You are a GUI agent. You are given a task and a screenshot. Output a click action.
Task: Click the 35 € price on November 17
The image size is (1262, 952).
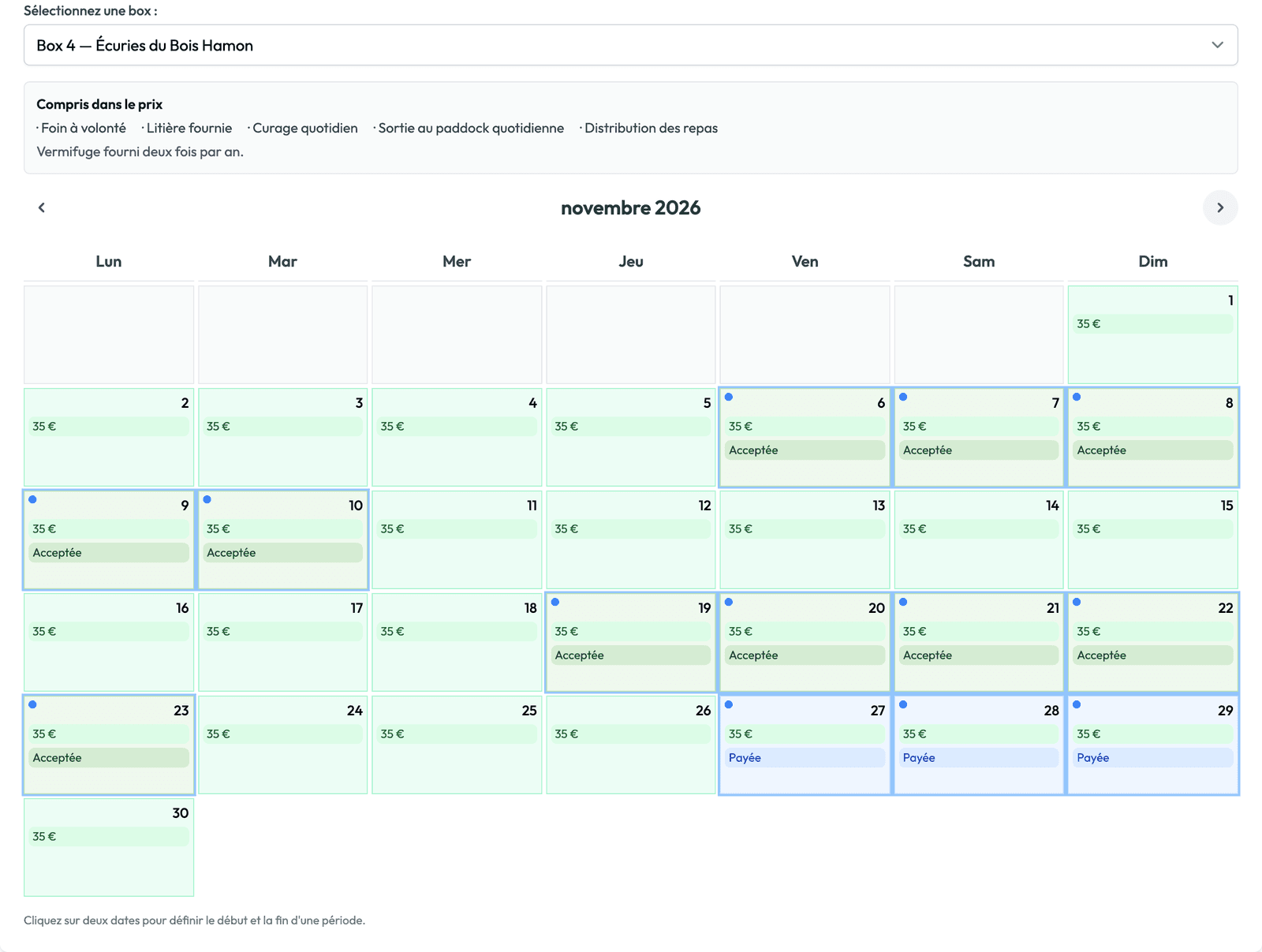(282, 632)
